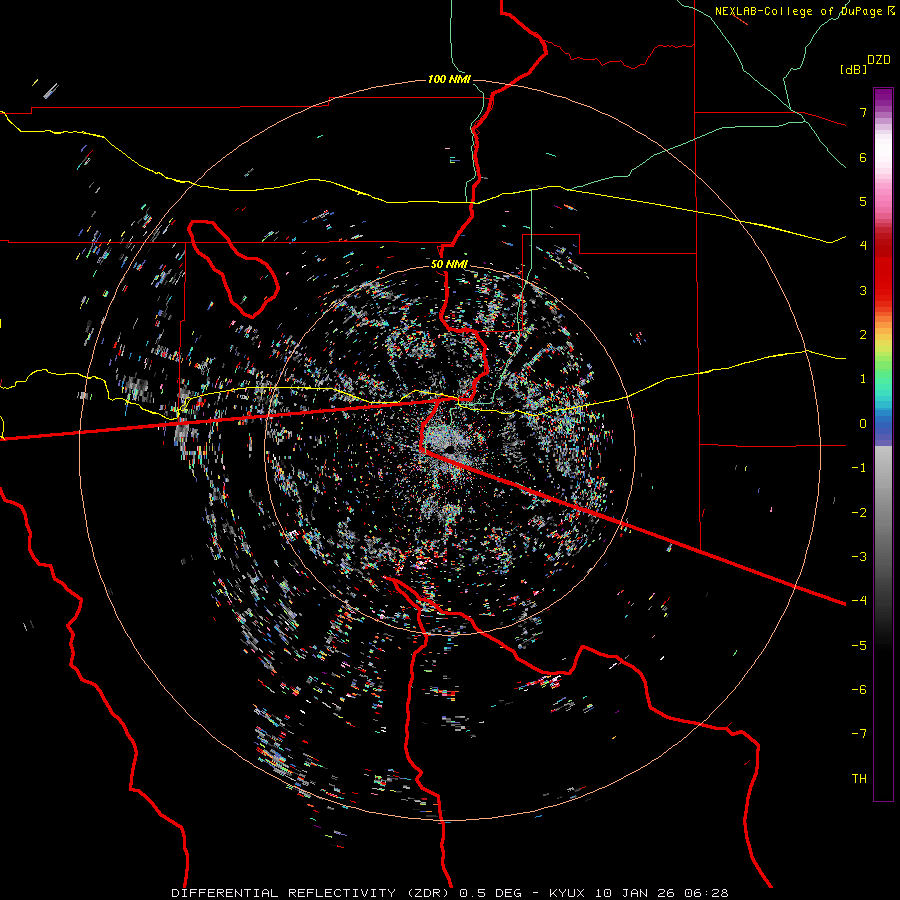Image resolution: width=900 pixels, height=900 pixels.
Task: Click the green-cyan segment of the color bar
Action: coord(883,382)
